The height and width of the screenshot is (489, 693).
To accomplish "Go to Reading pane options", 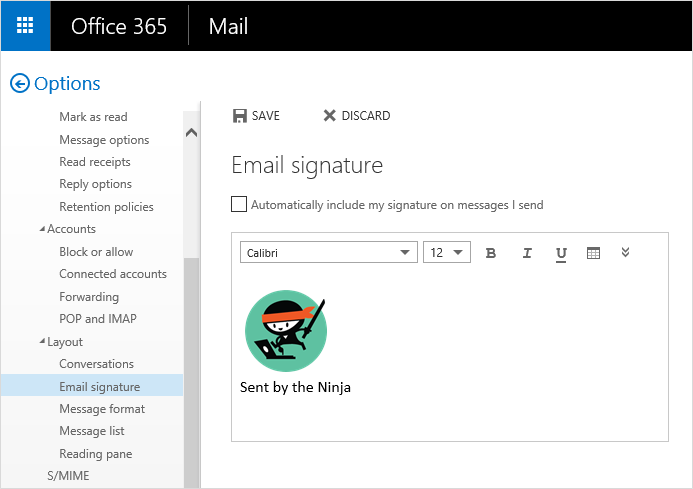I will tap(96, 454).
